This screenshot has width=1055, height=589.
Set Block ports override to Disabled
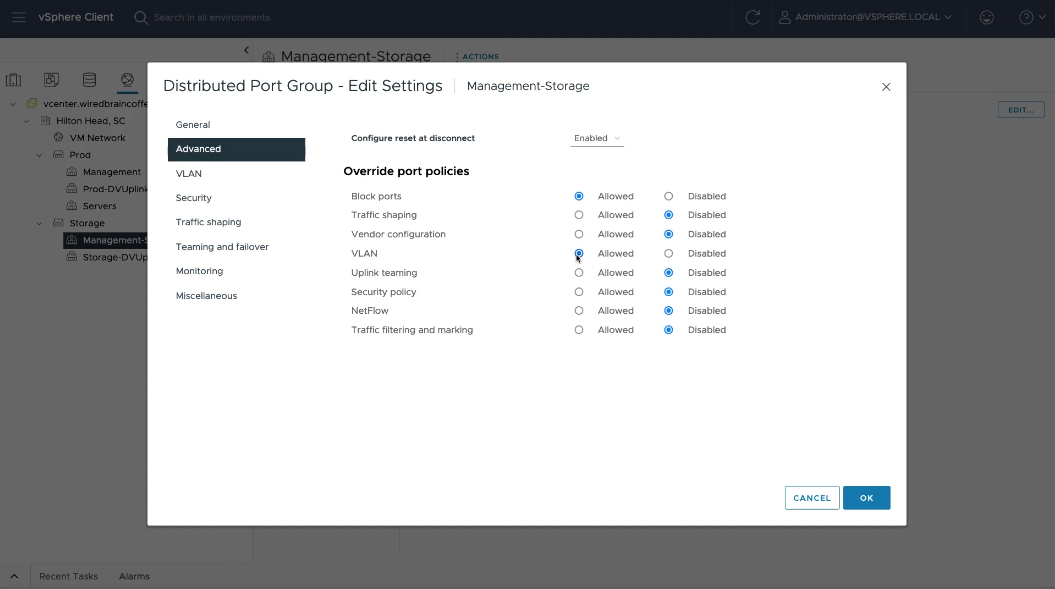(669, 196)
